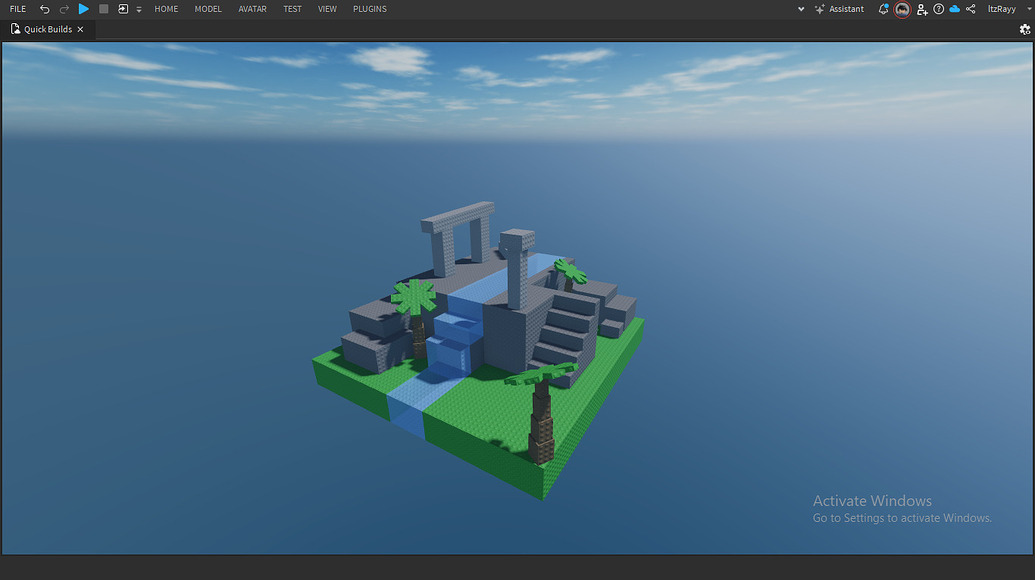This screenshot has width=1035, height=580.
Task: Open the collaborate invite panel
Action: (921, 9)
